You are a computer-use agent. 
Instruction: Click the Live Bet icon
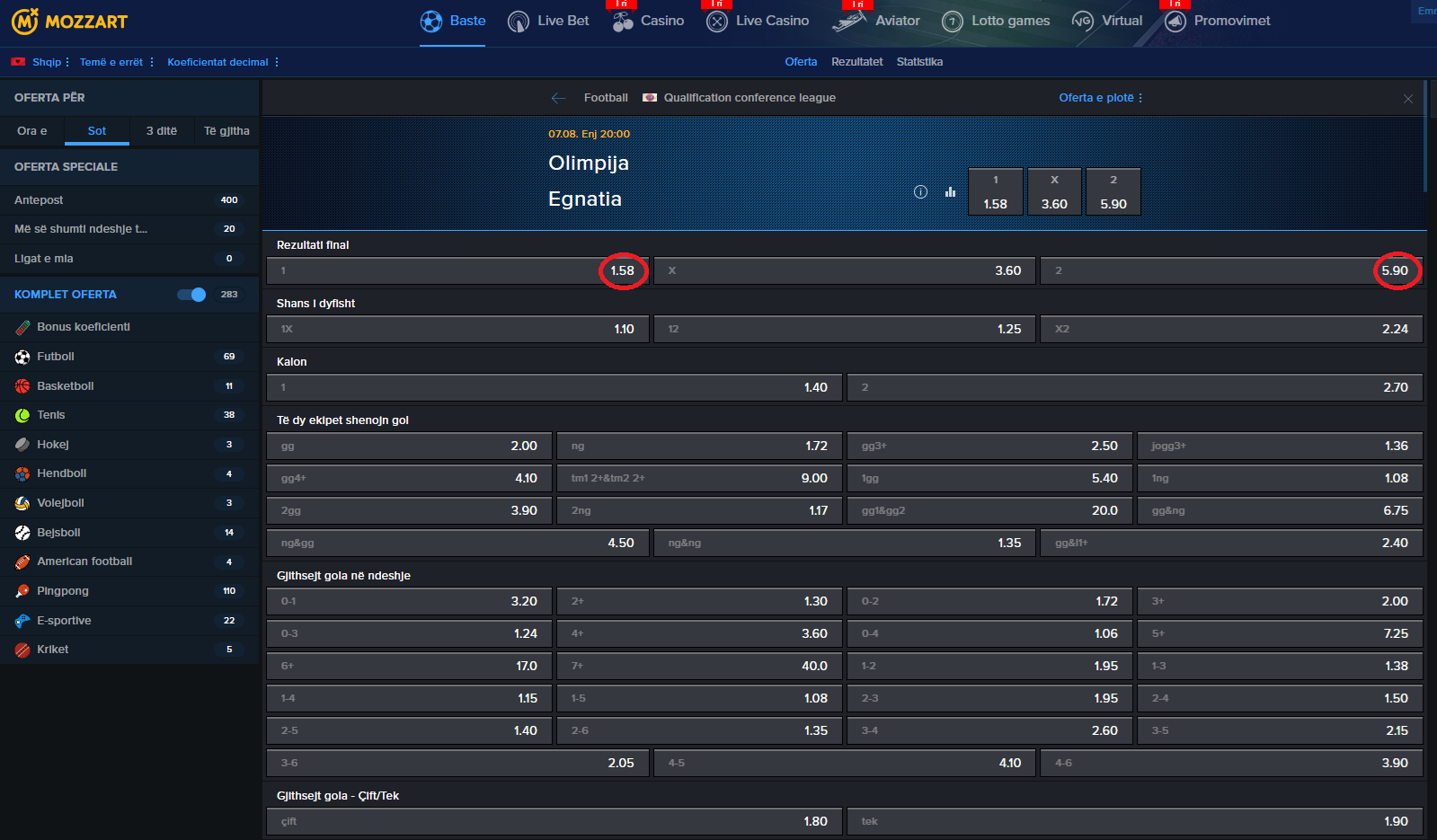(x=519, y=22)
